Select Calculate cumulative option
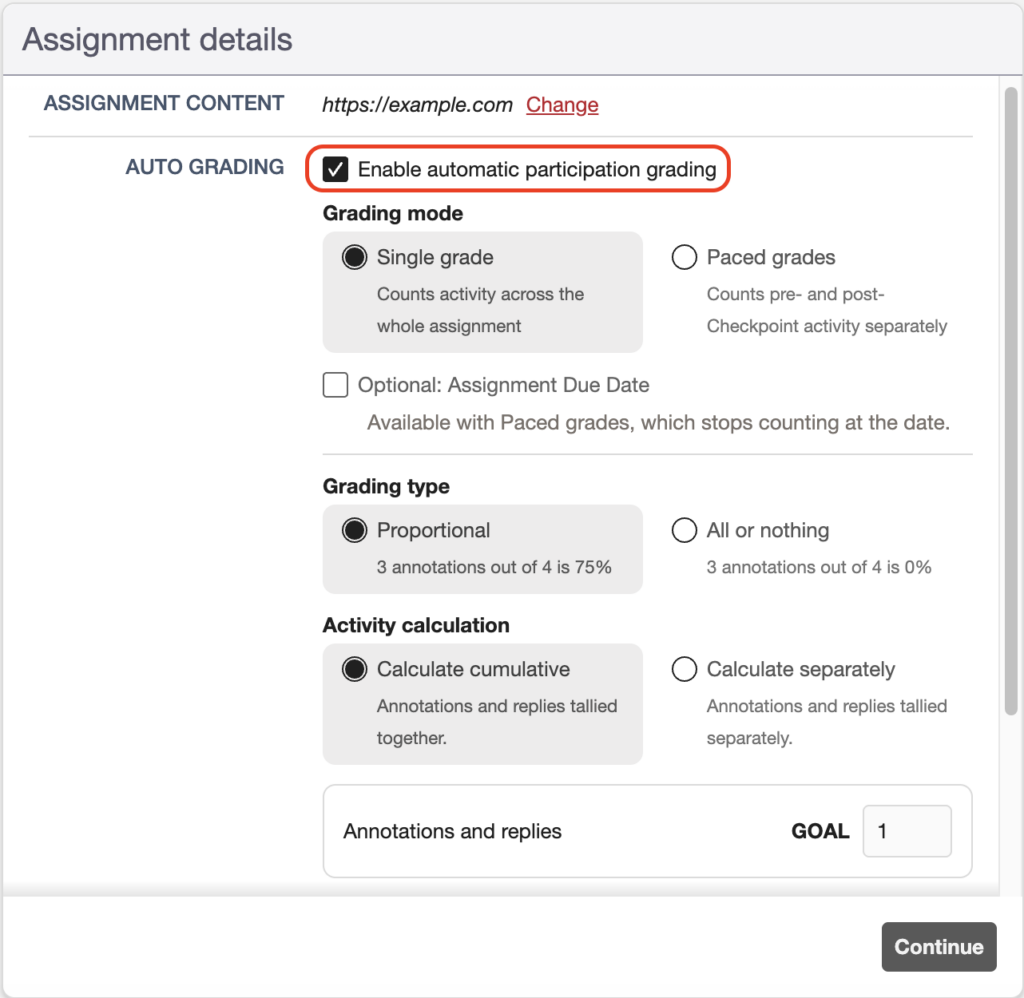The image size is (1024, 998). (355, 669)
